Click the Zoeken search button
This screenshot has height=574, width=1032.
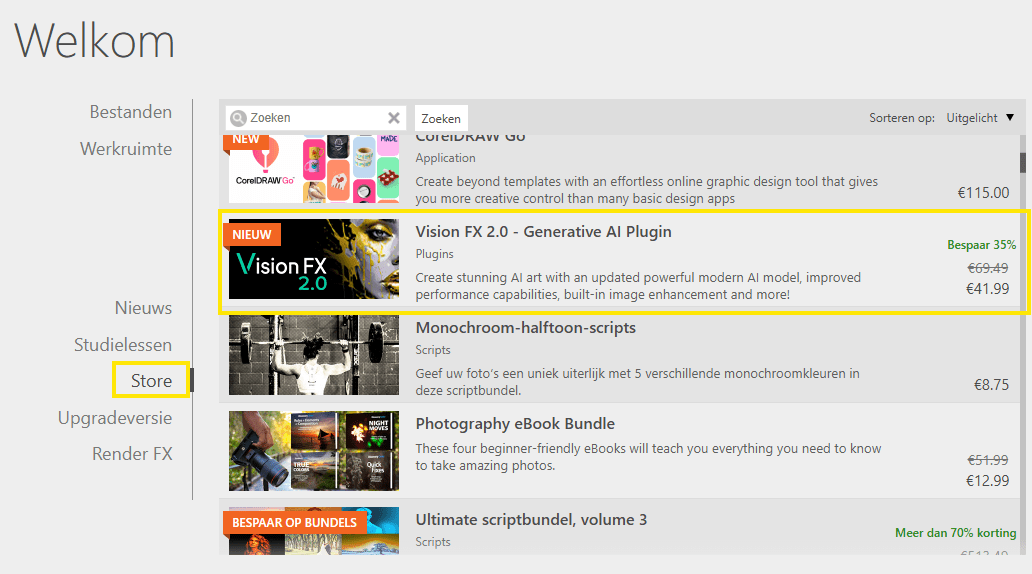441,118
